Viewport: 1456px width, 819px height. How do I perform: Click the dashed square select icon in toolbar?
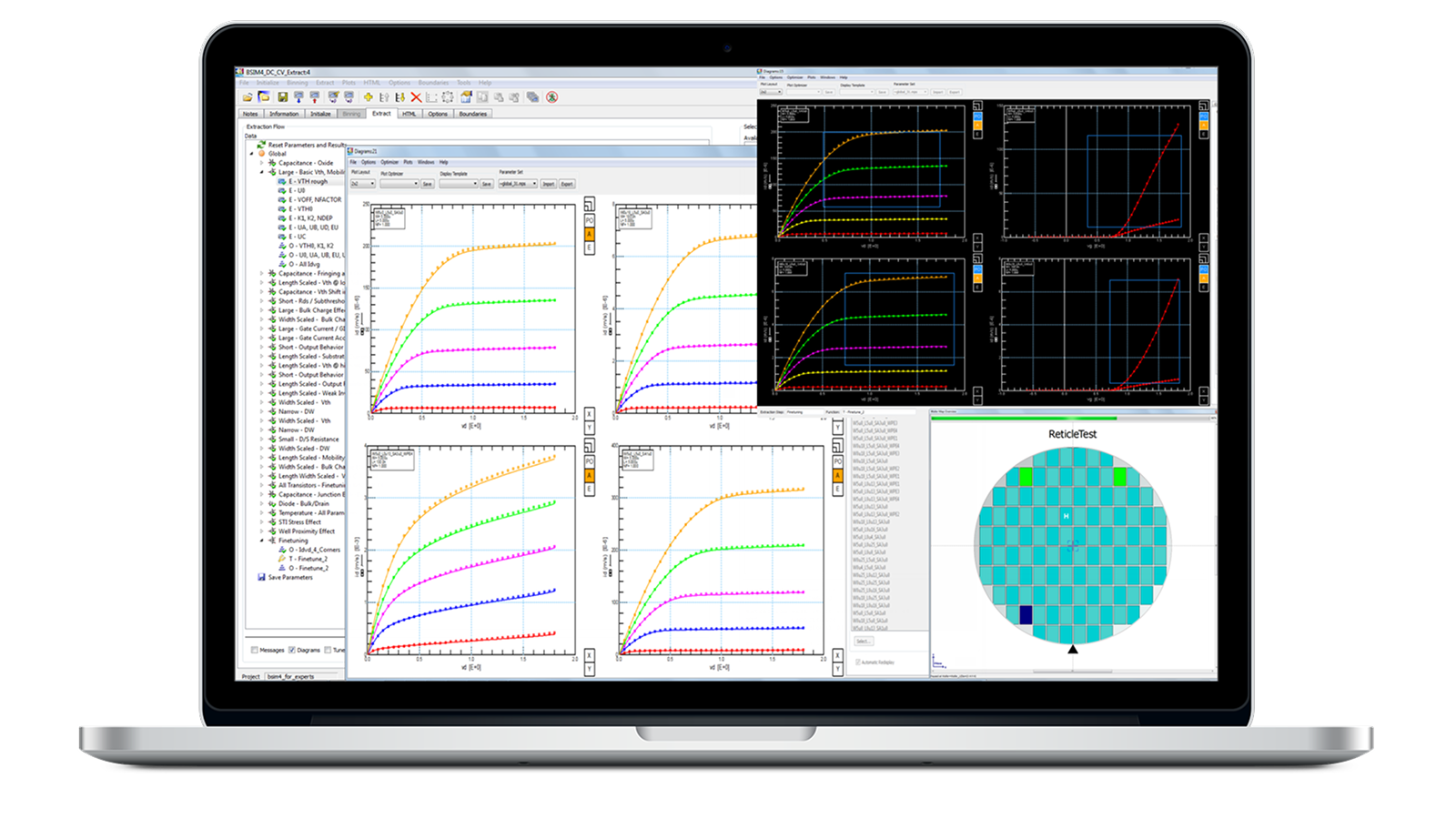coord(448,97)
